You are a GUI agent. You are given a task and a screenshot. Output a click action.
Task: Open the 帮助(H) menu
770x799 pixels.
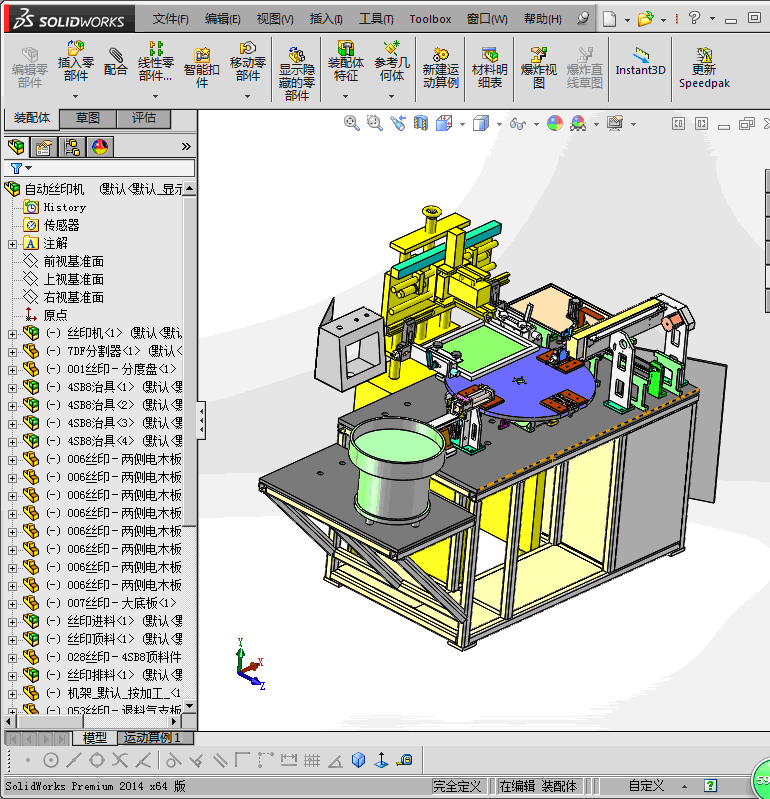(543, 19)
